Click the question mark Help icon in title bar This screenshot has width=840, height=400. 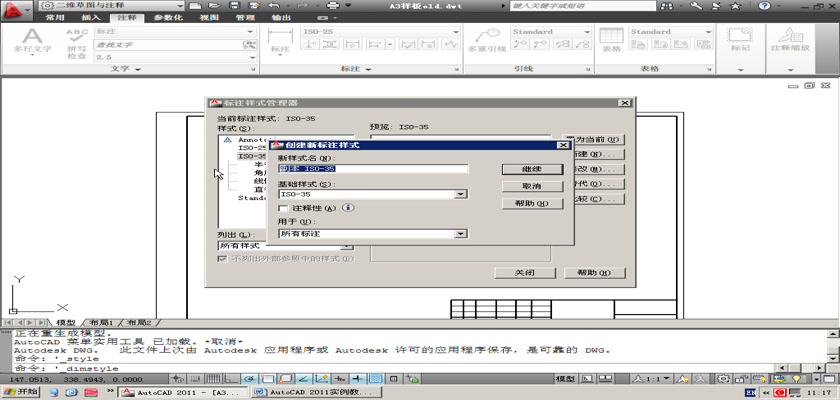[764, 6]
